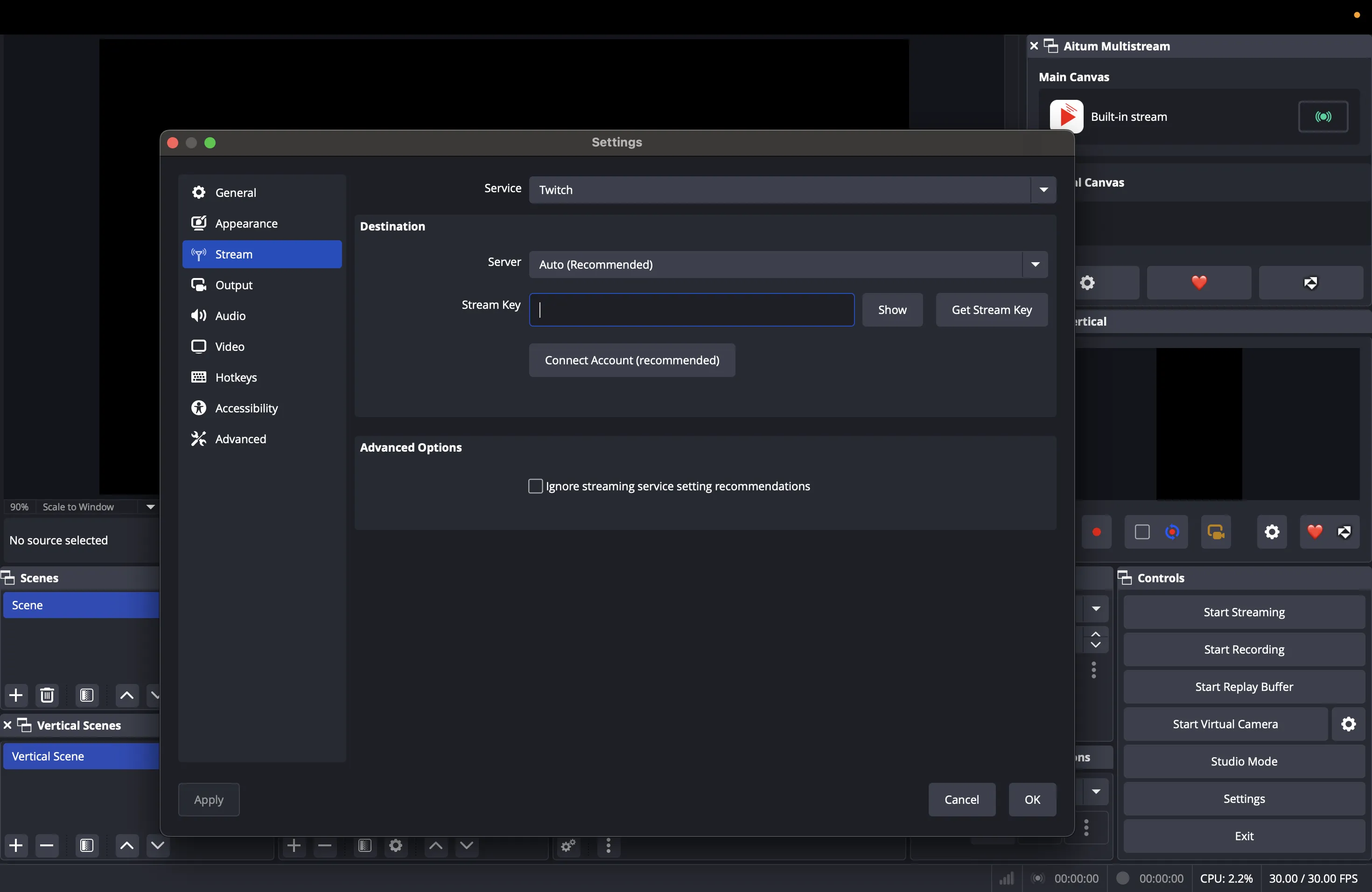
Task: Cancel the Settings dialog
Action: coord(961,800)
